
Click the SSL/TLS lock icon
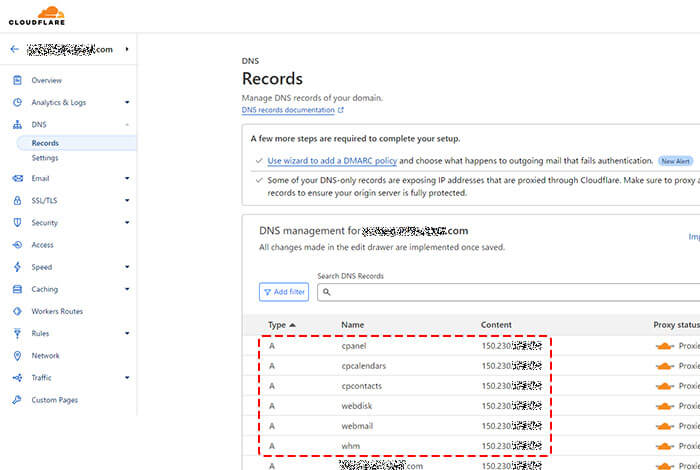click(x=17, y=200)
